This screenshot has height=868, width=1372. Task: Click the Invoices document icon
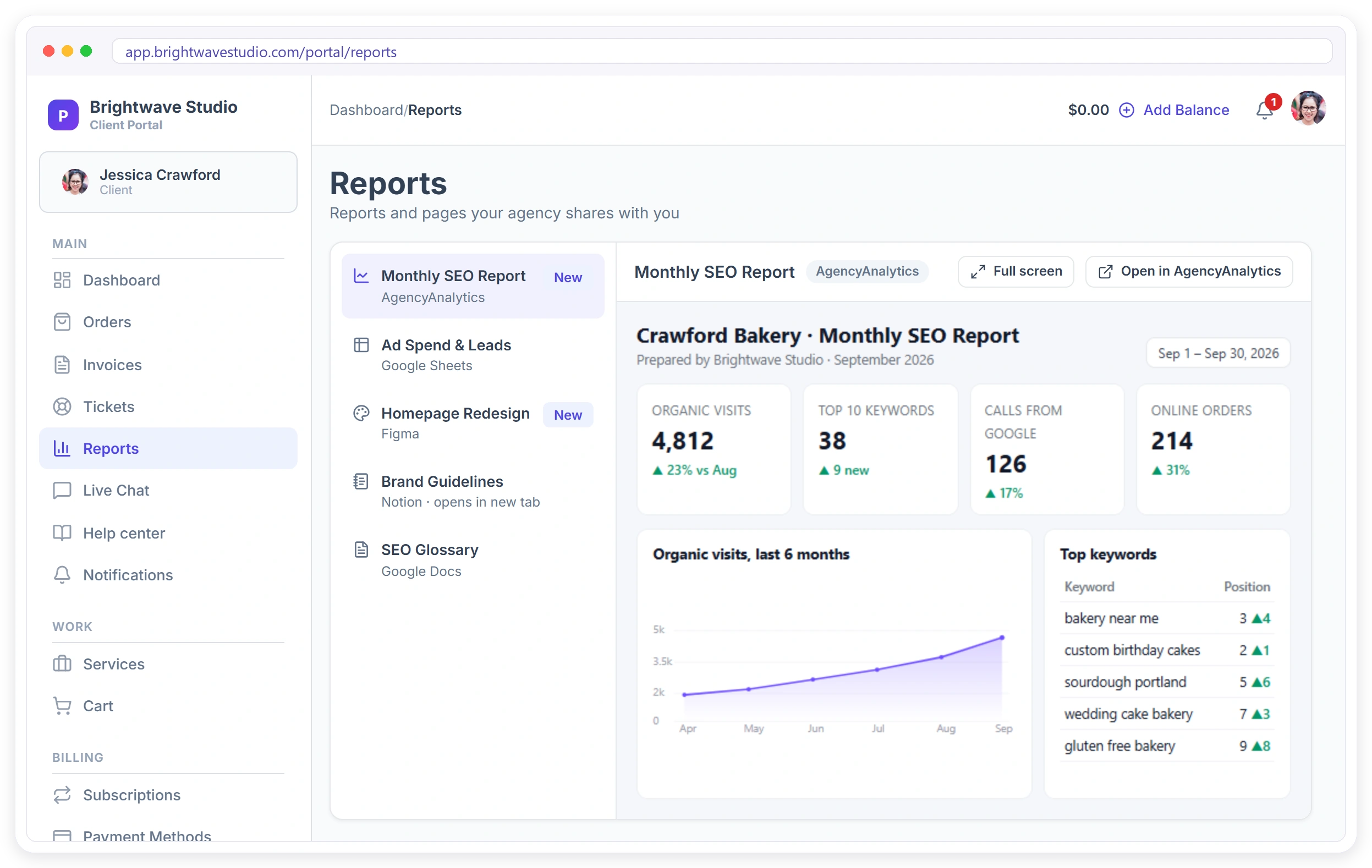(x=62, y=365)
